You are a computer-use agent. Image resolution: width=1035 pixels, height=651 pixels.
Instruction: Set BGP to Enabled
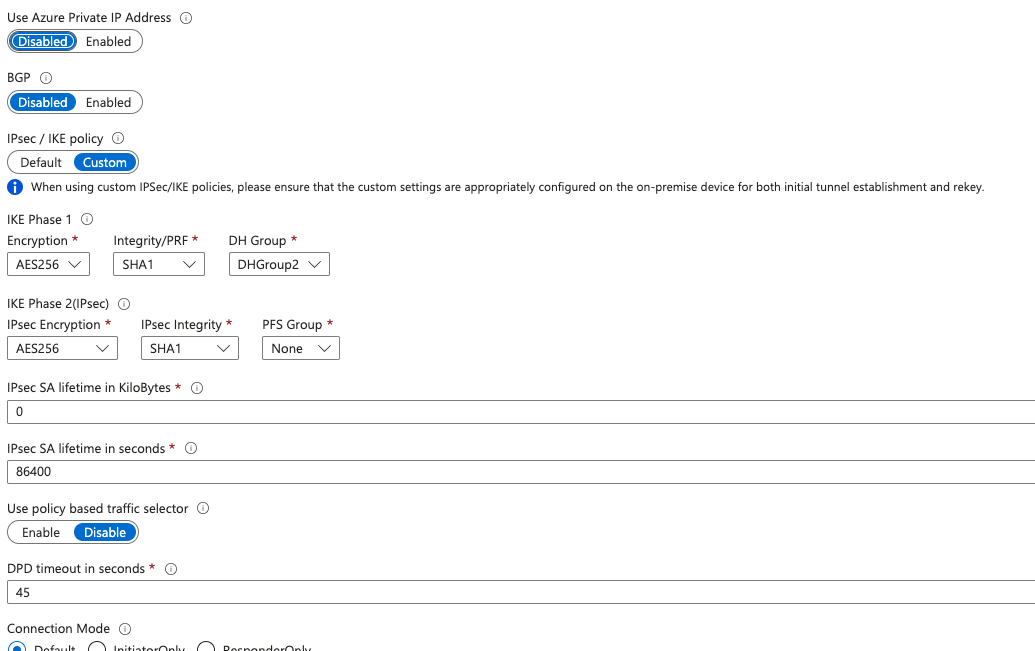108,102
